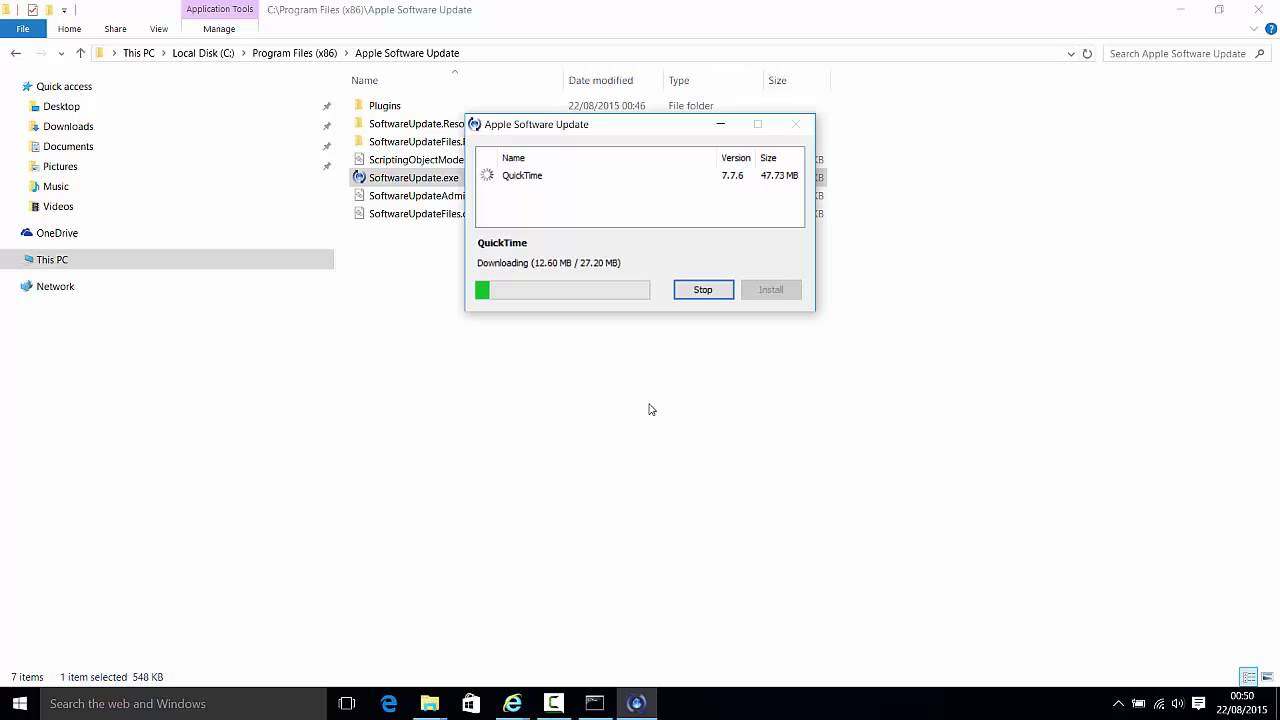
Task: Select the Application Tools contextual tab
Action: point(220,9)
